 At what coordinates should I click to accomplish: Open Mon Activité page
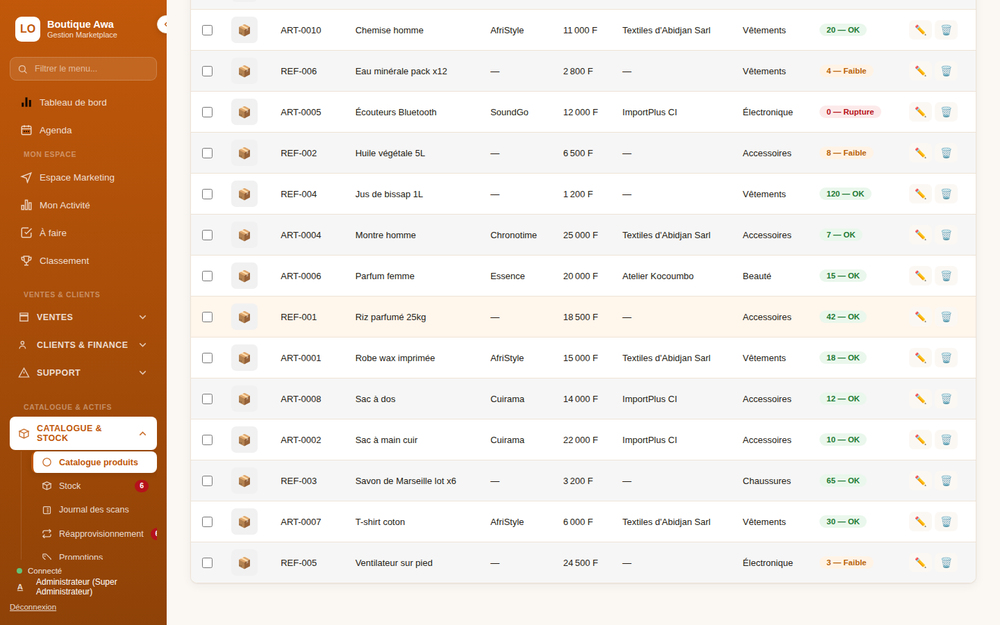[x=83, y=205]
